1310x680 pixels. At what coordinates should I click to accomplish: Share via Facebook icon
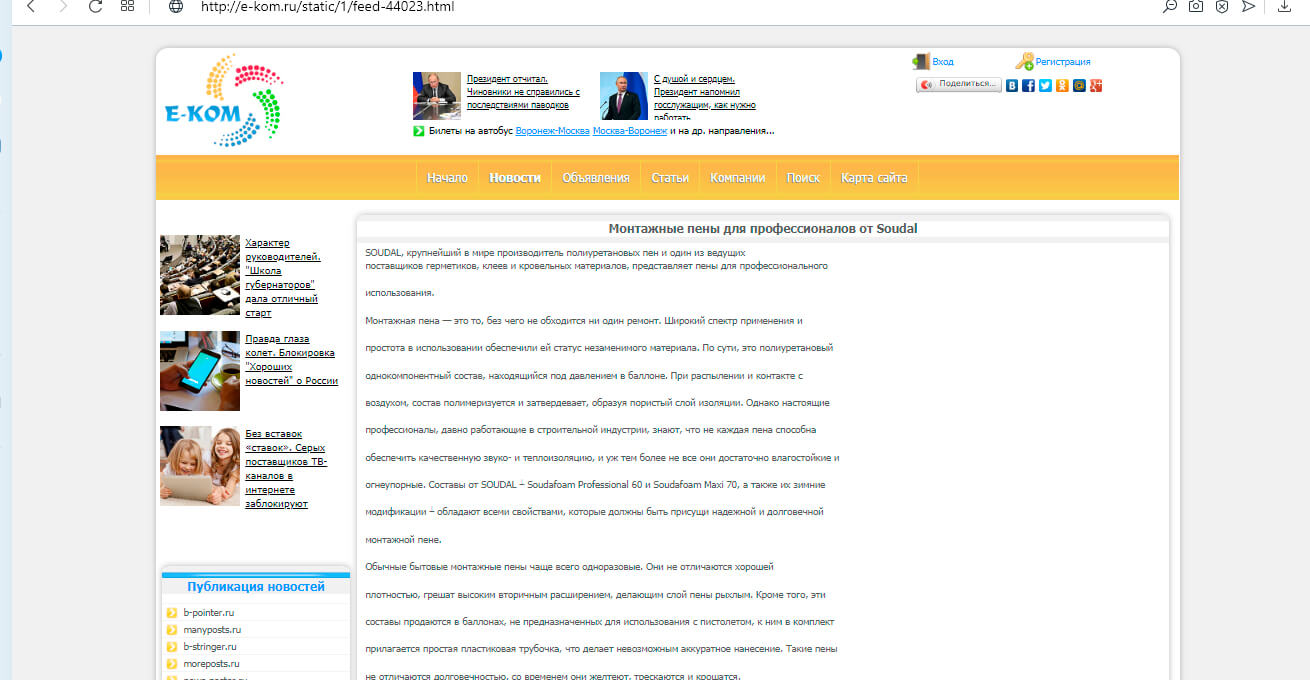[1028, 86]
